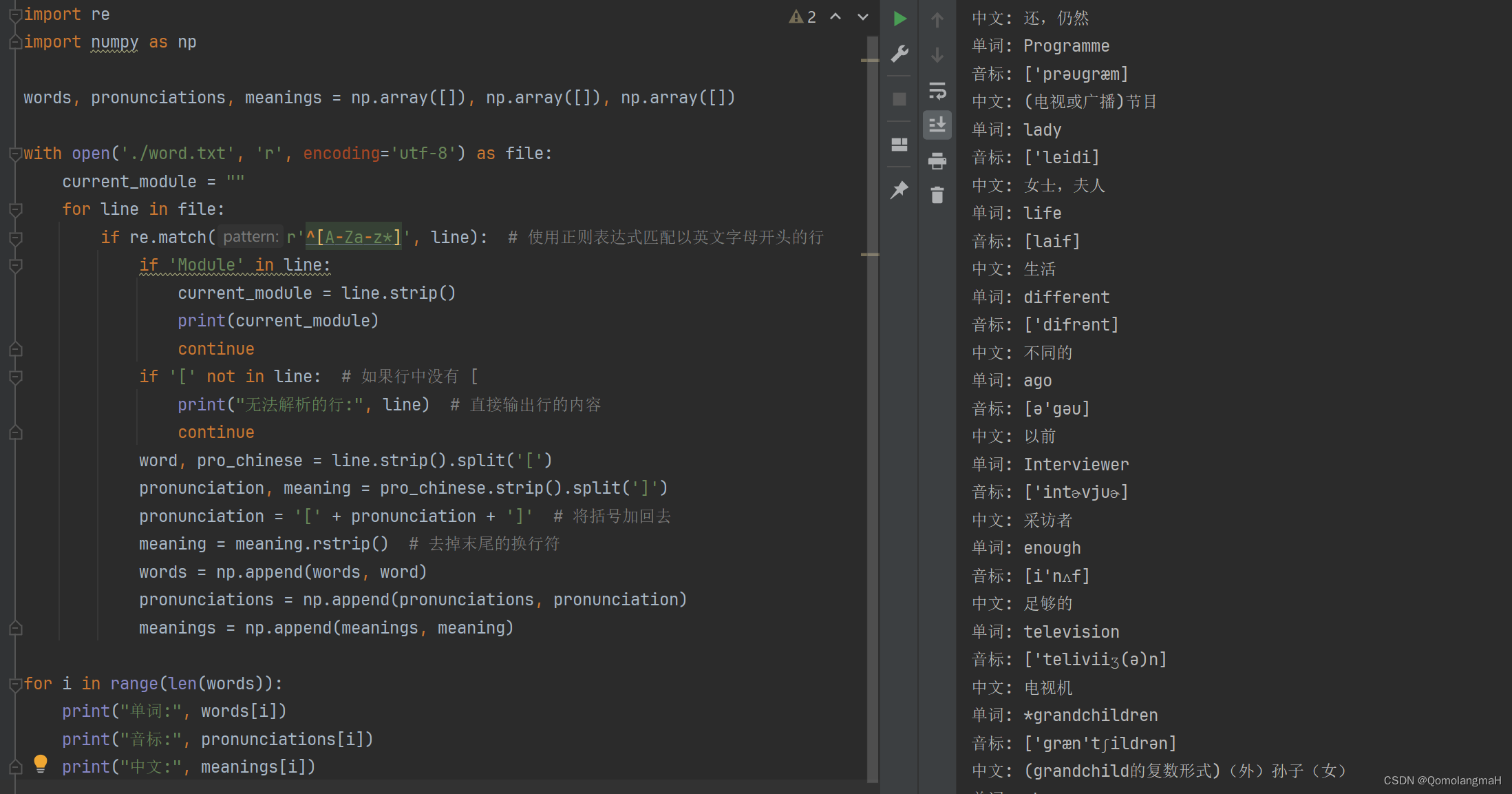1512x794 pixels.
Task: Collapse the "if '[' not in line" block
Action: point(15,377)
